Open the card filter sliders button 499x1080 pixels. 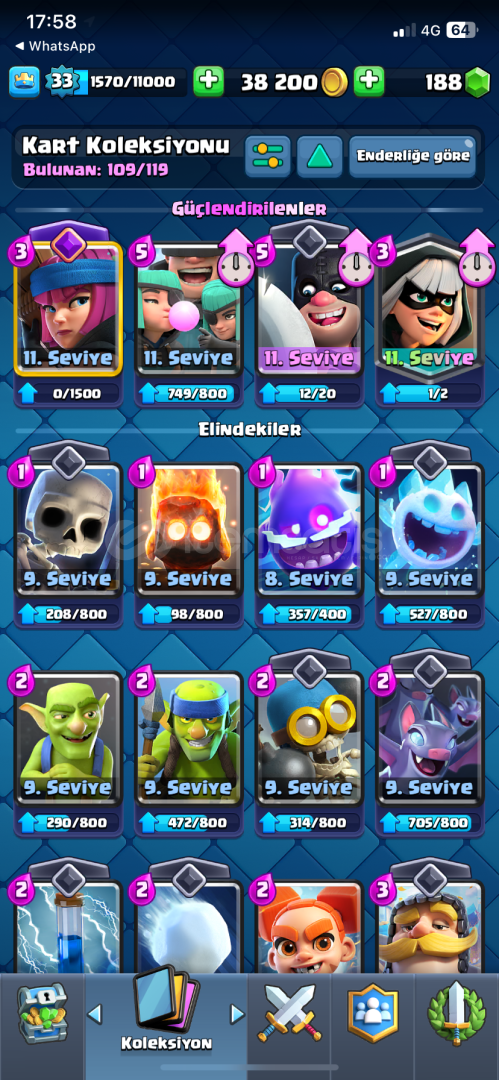[x=268, y=157]
